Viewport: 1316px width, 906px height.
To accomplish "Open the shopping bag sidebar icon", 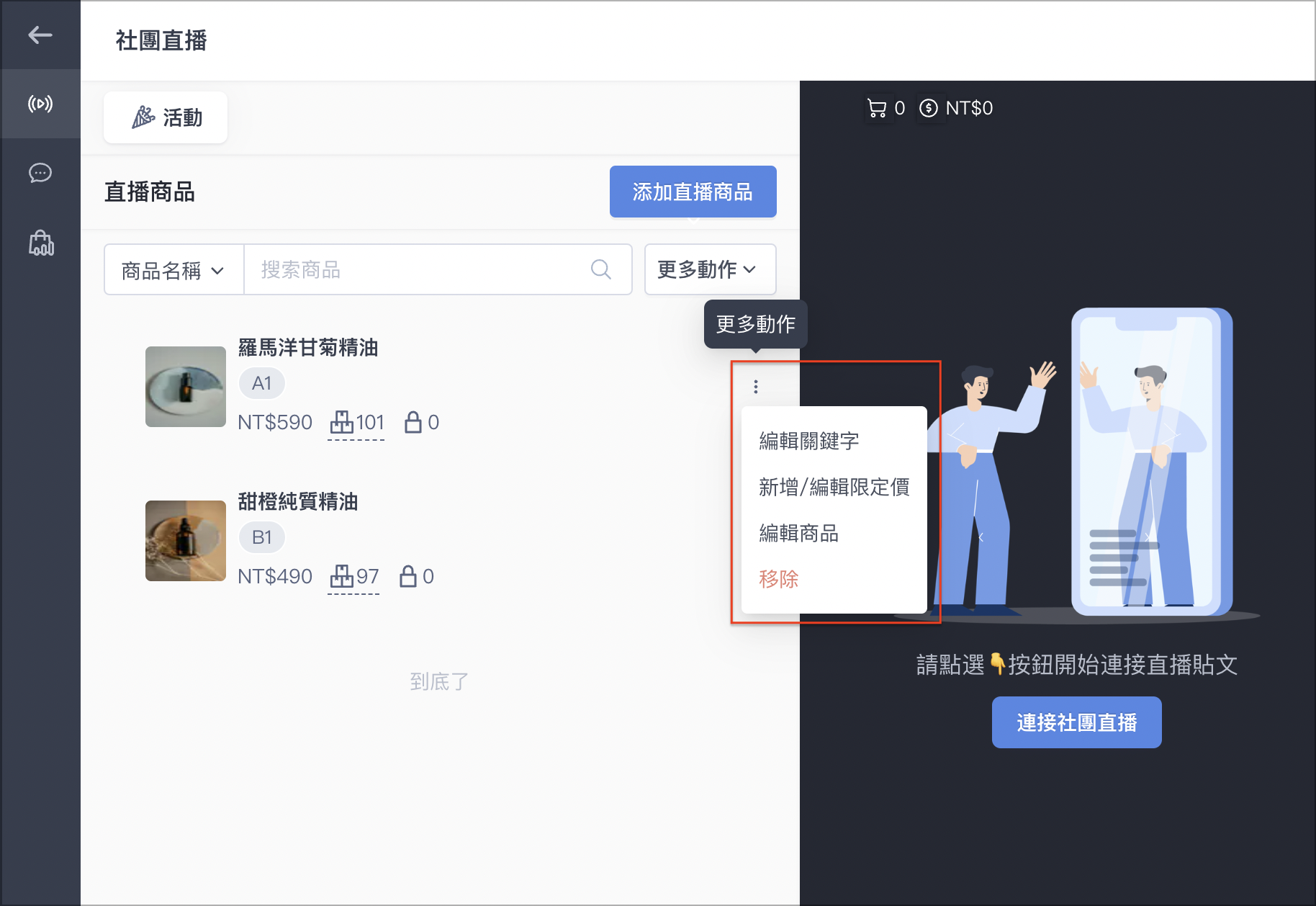I will pyautogui.click(x=41, y=243).
